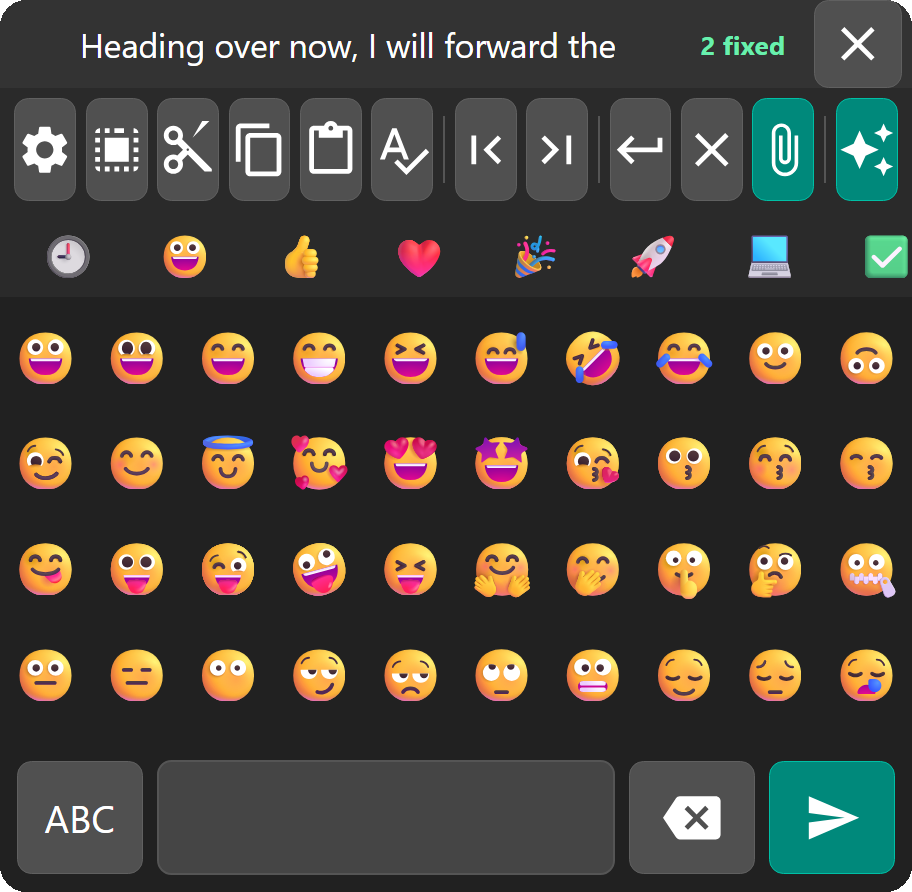This screenshot has width=912, height=892.
Task: Clear the text with toolbar X
Action: (712, 149)
